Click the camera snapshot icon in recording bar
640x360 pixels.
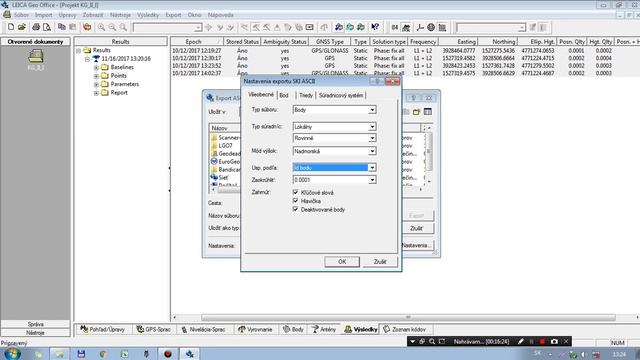554,341
